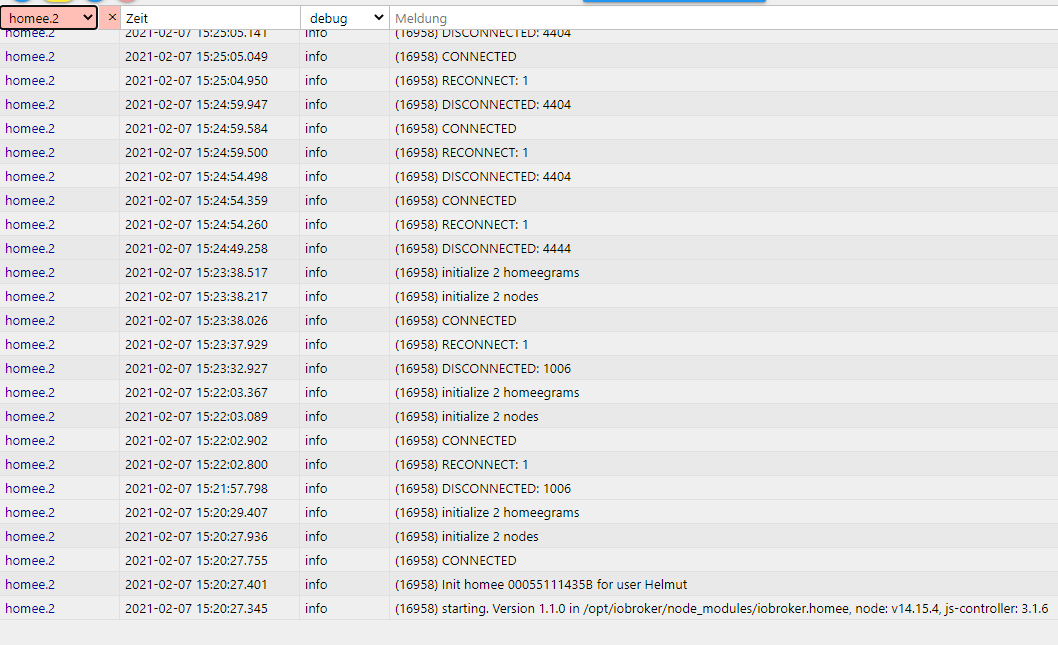Select the DISCONNECTED: 4404 message at 15:24:59.947

482,105
